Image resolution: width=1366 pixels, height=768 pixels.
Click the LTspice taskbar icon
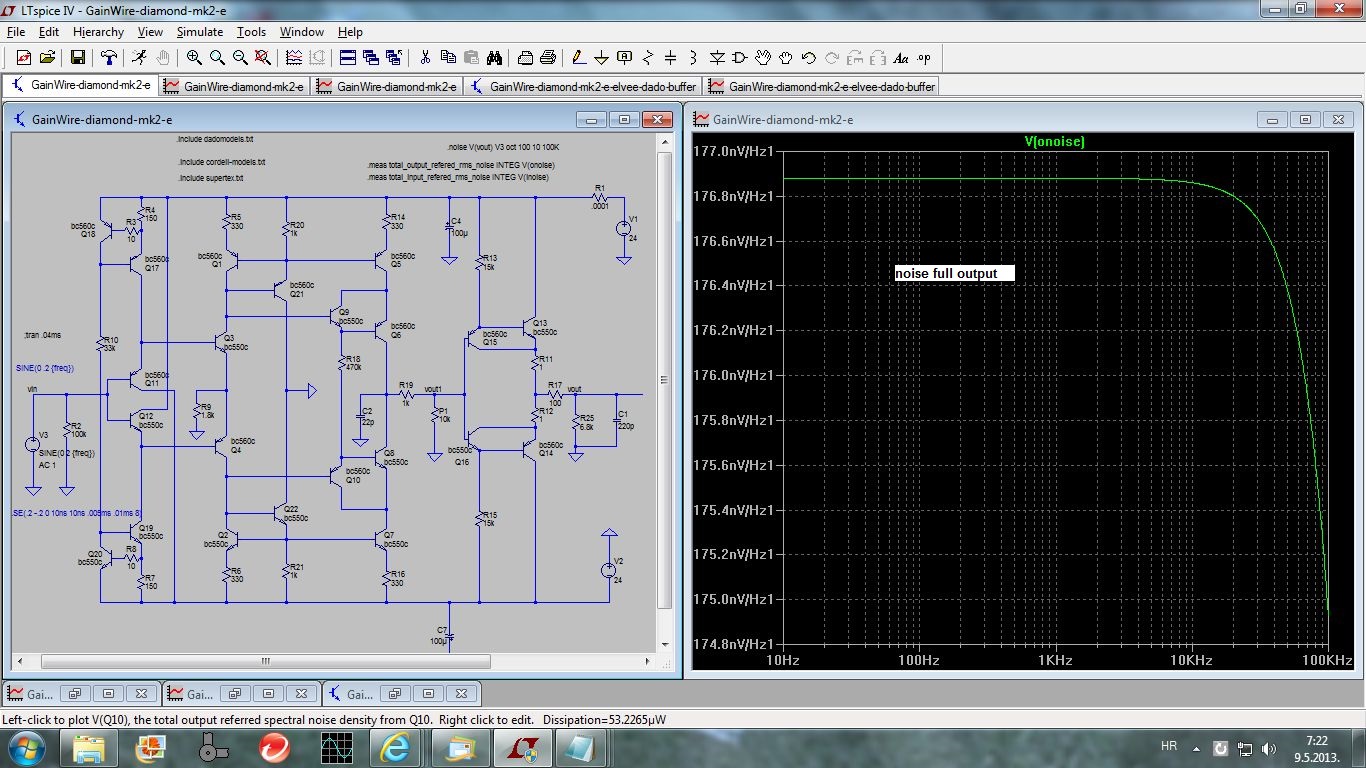tap(521, 748)
